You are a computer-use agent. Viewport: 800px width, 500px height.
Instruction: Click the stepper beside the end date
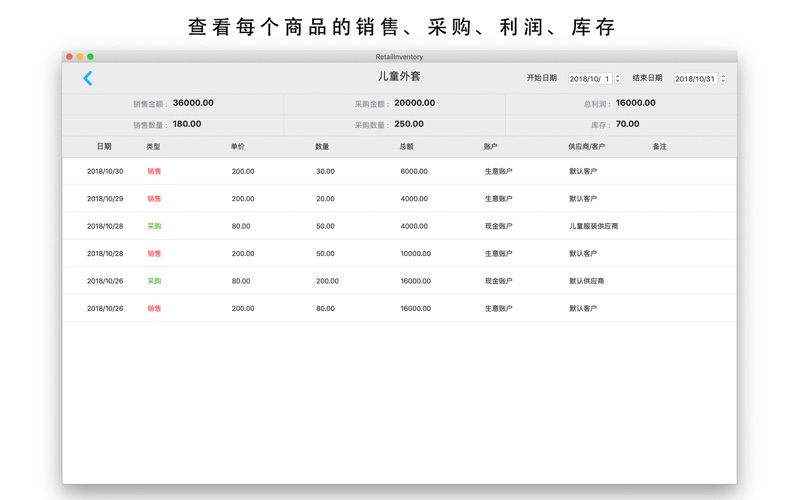point(724,78)
